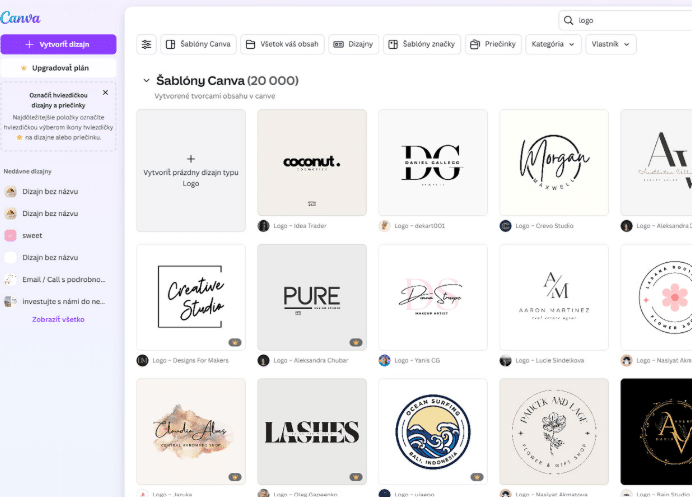The image size is (692, 497).
Task: Click the Nedávne dizajny heading
Action: click(27, 171)
